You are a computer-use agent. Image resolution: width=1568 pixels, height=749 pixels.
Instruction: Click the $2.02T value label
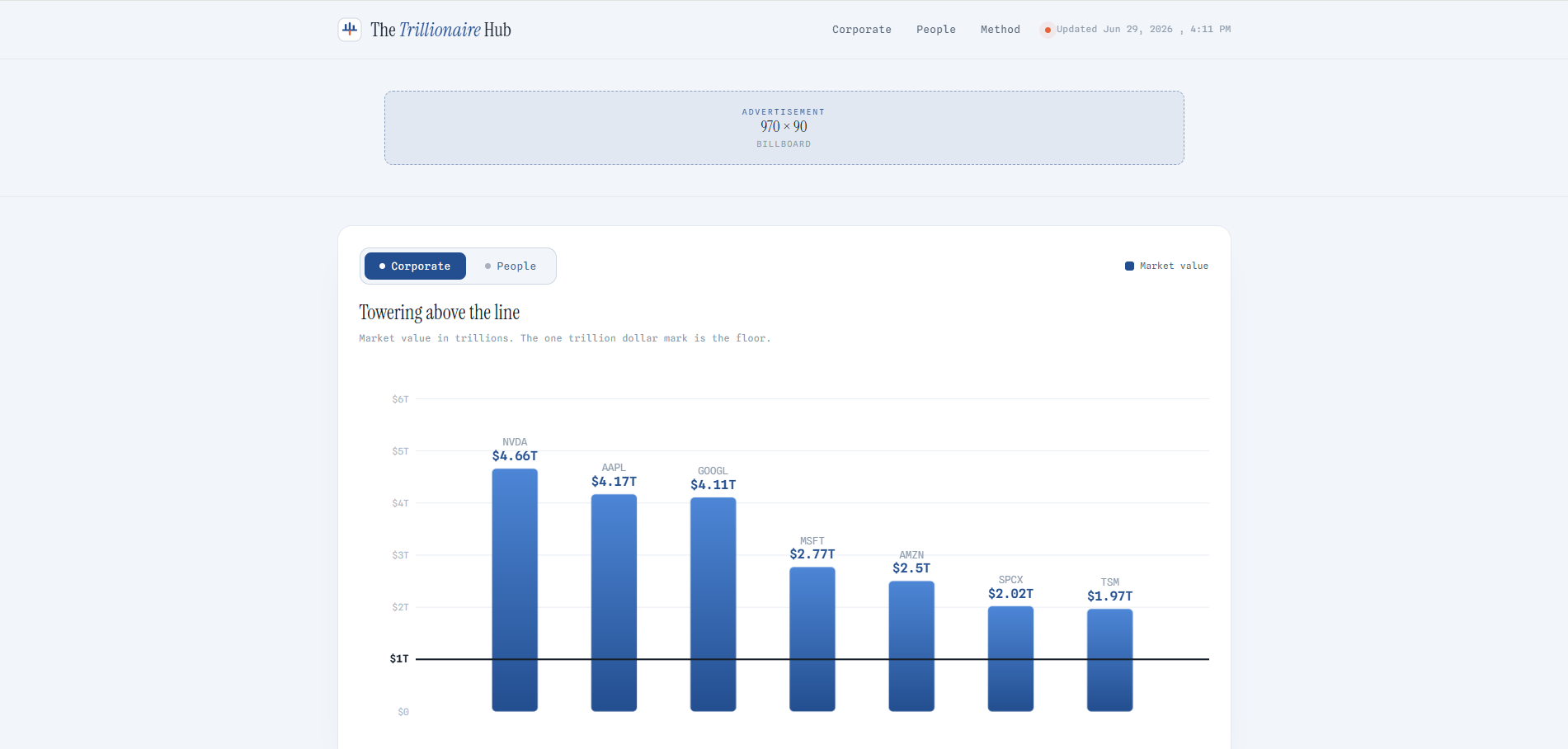pyautogui.click(x=1010, y=594)
